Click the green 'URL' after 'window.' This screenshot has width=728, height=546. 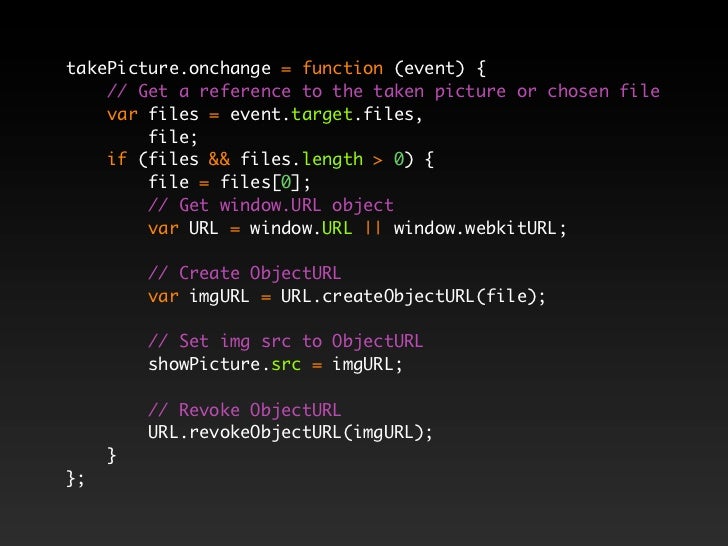(x=337, y=228)
